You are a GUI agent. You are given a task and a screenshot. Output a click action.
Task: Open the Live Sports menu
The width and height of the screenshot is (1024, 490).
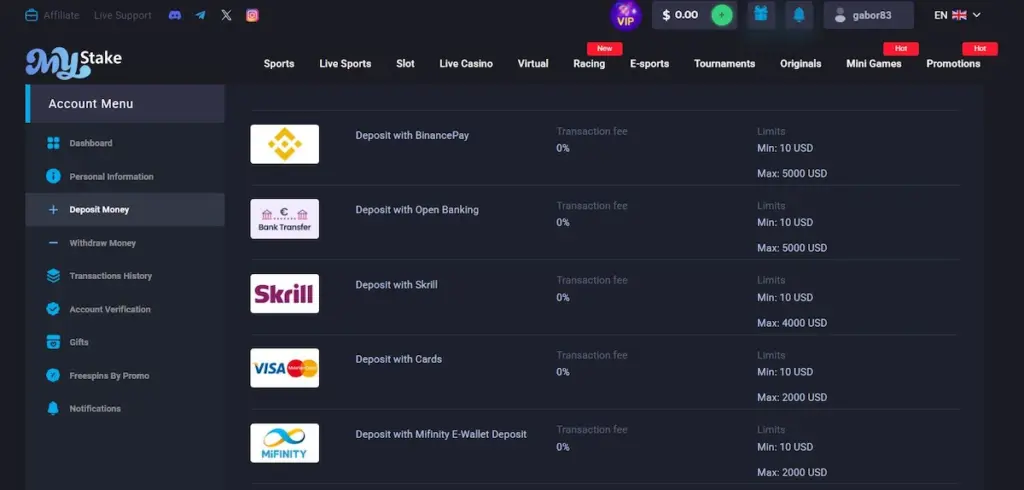pyautogui.click(x=345, y=63)
